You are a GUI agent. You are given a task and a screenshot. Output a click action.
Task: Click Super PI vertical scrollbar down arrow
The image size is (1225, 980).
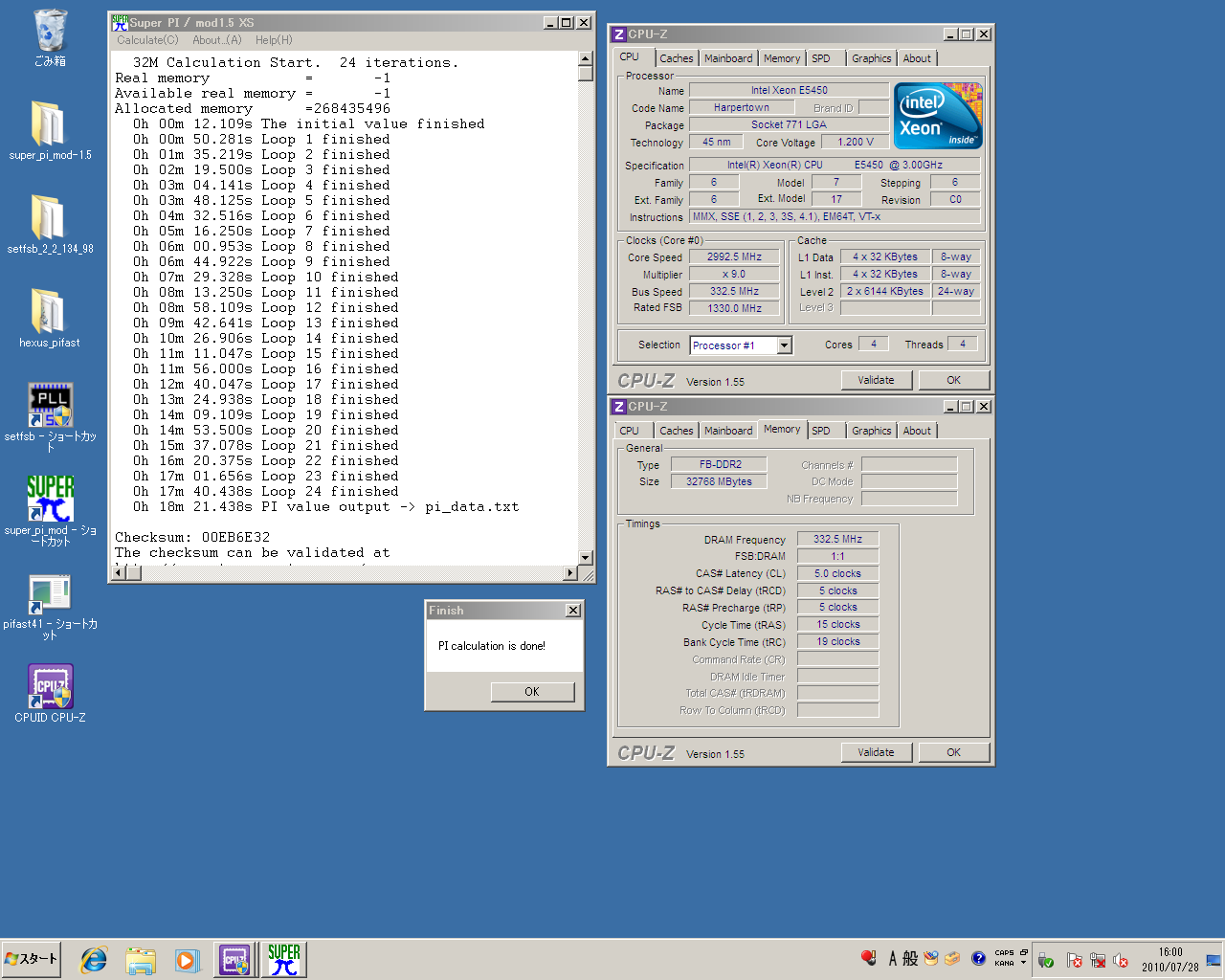point(586,558)
